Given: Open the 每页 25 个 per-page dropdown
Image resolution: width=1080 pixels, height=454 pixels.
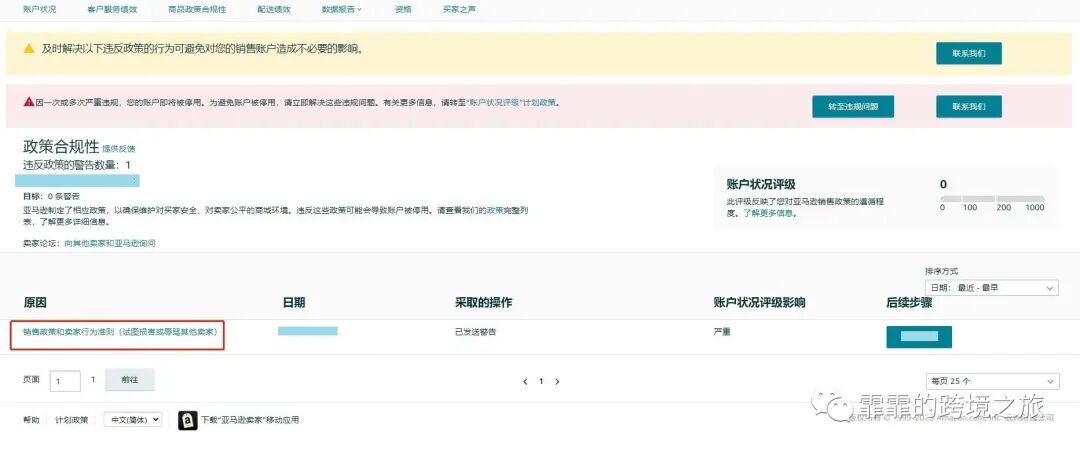Looking at the screenshot, I should (992, 381).
